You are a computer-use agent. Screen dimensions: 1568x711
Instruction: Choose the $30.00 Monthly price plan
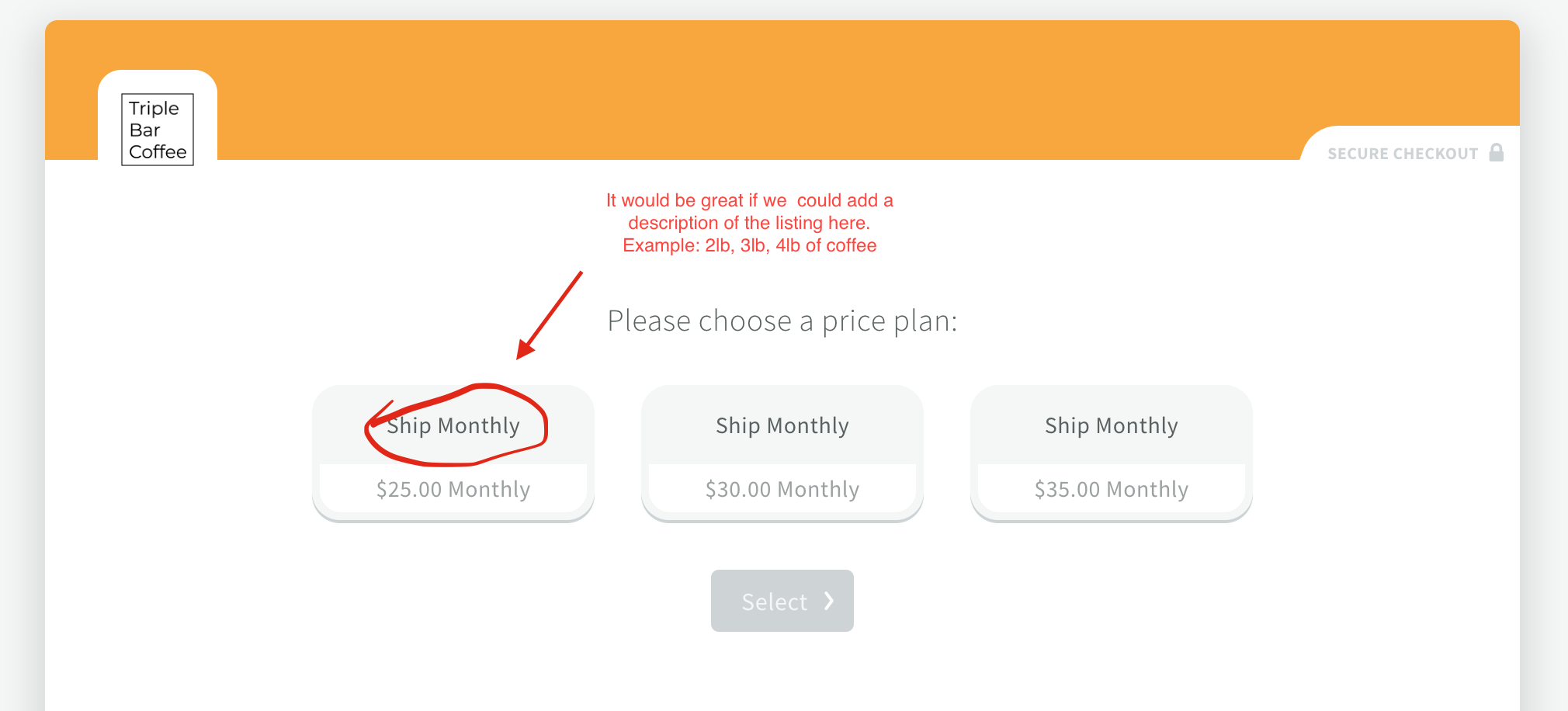782,453
